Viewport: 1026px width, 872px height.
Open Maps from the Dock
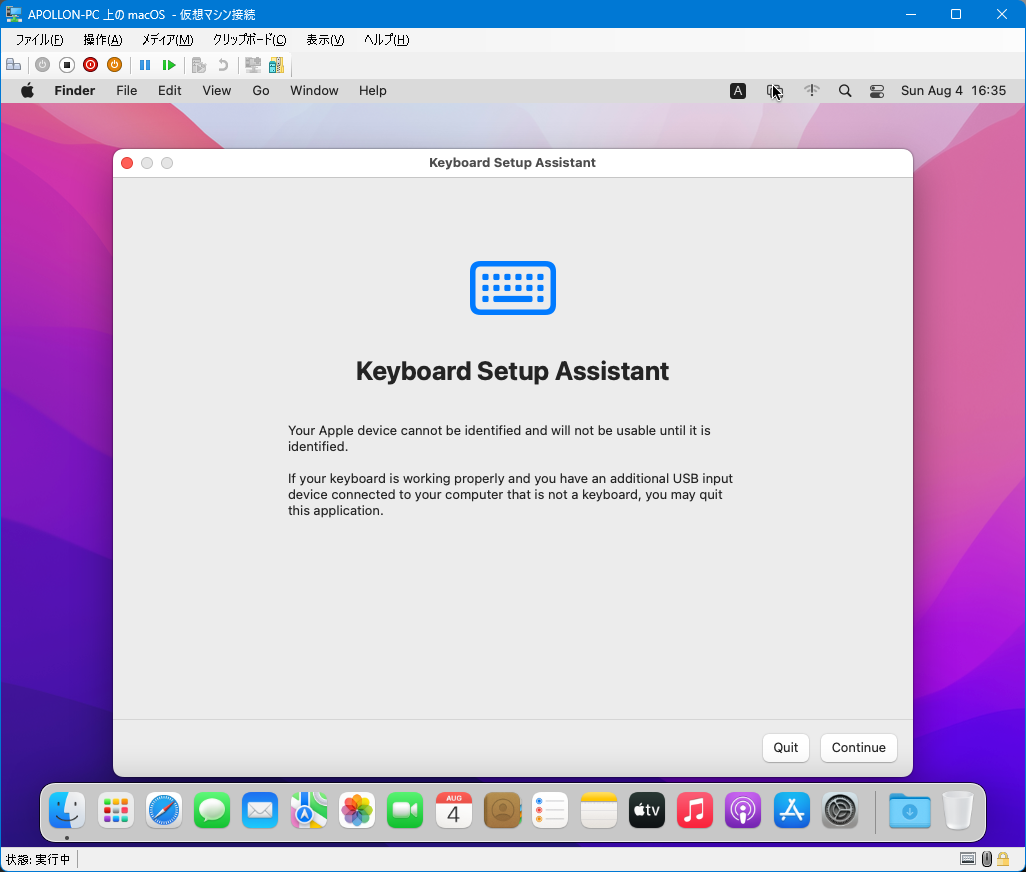point(309,811)
